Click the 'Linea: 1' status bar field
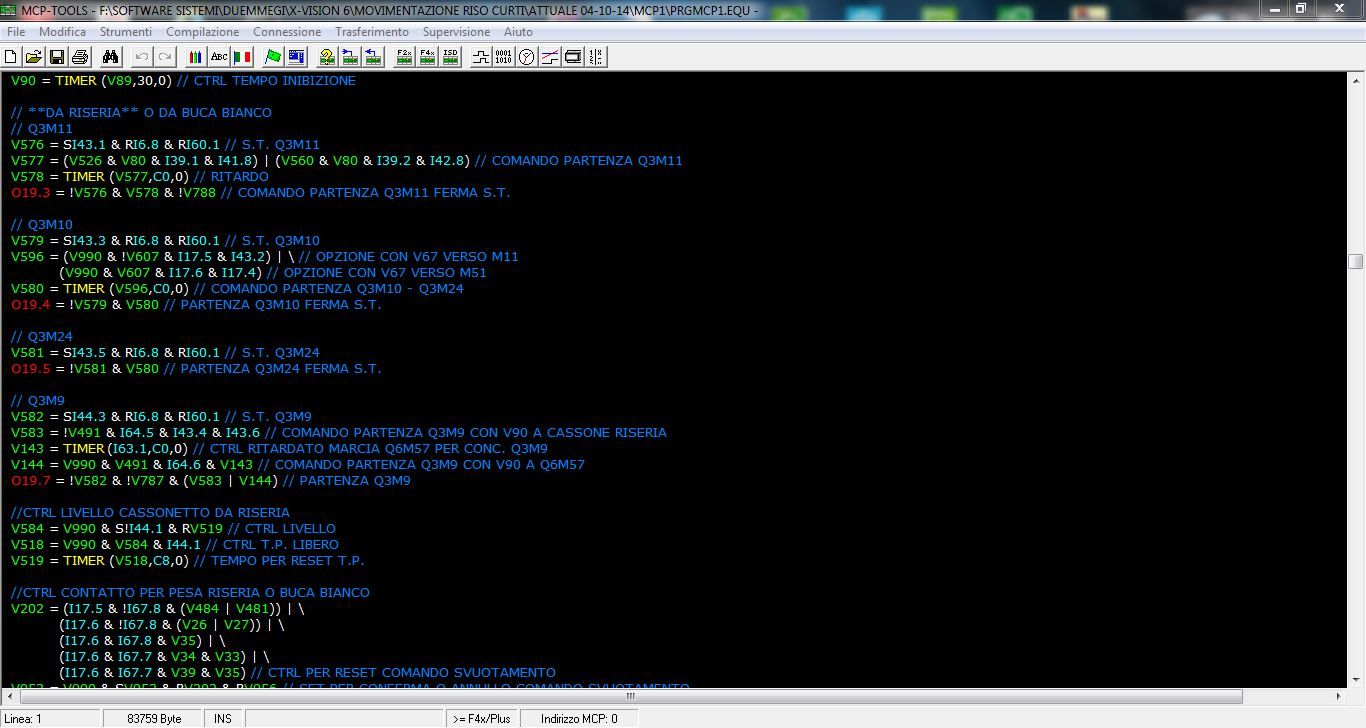Screen dimensions: 1366x728 coord(50,718)
